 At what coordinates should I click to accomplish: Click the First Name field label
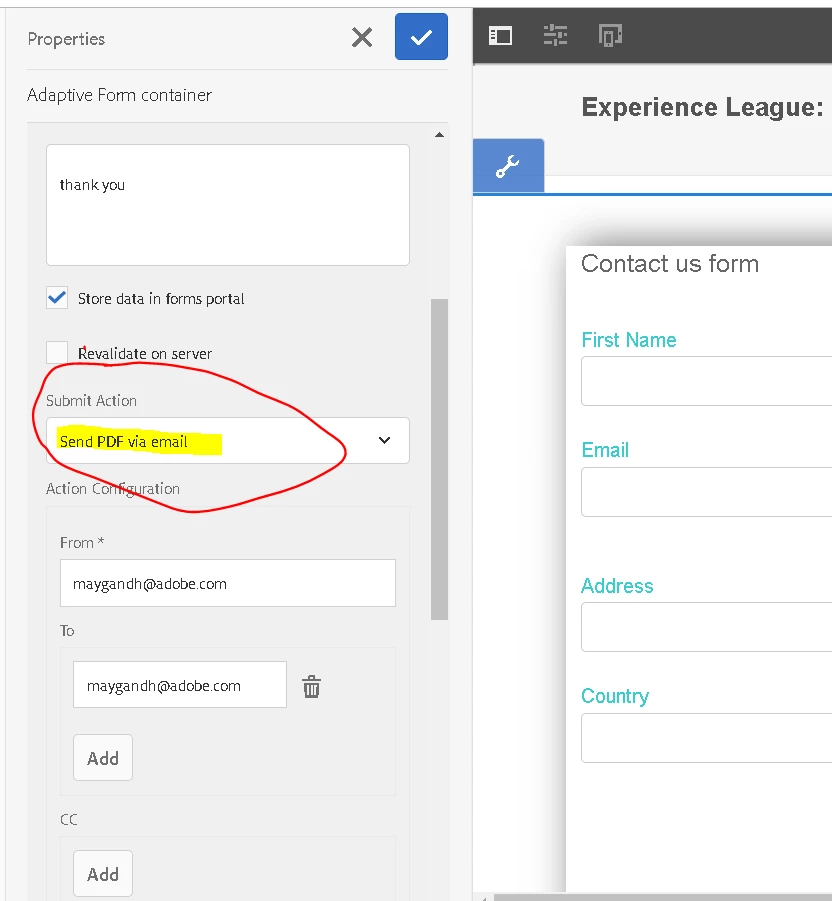click(x=629, y=340)
